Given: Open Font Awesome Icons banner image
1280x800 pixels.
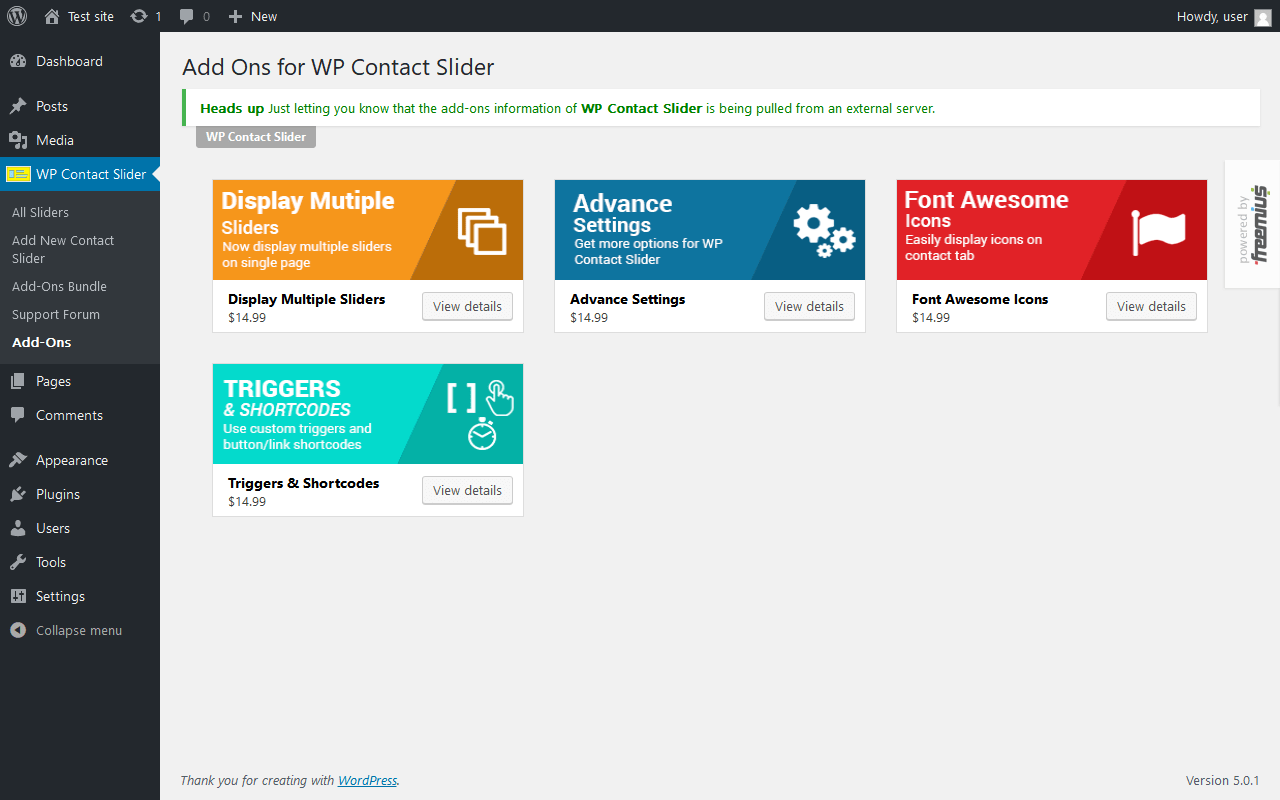Looking at the screenshot, I should coord(1052,230).
